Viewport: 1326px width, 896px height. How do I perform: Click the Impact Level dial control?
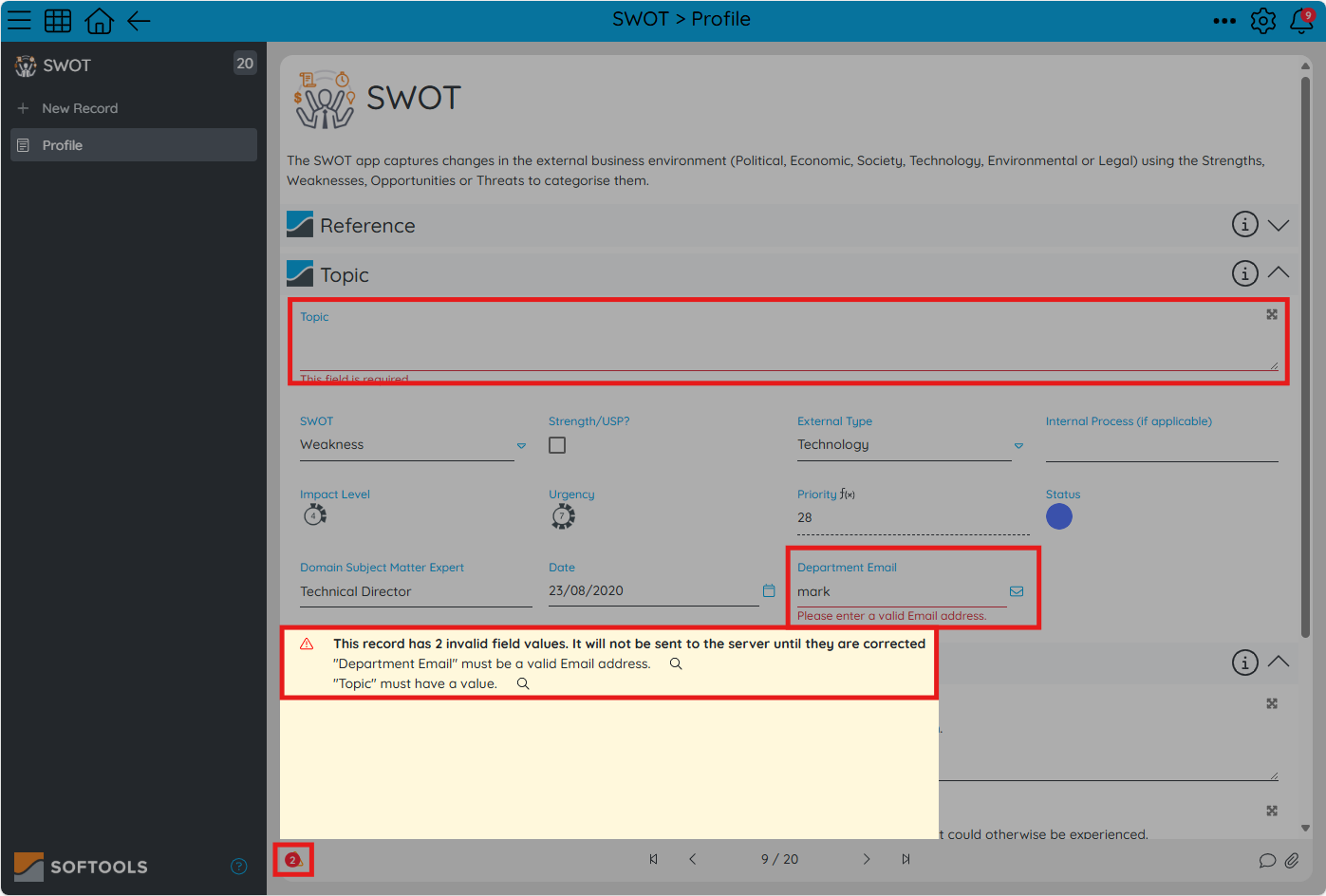(x=315, y=515)
